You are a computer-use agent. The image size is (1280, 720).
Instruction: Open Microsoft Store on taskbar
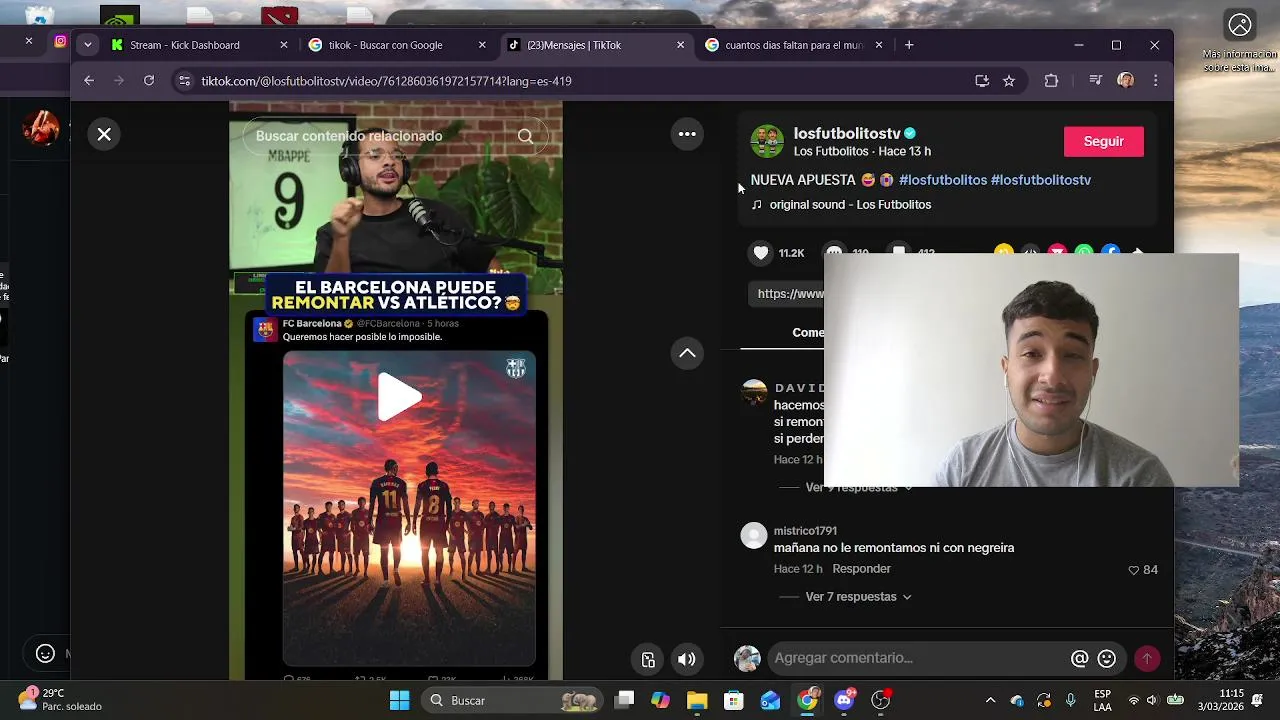734,701
